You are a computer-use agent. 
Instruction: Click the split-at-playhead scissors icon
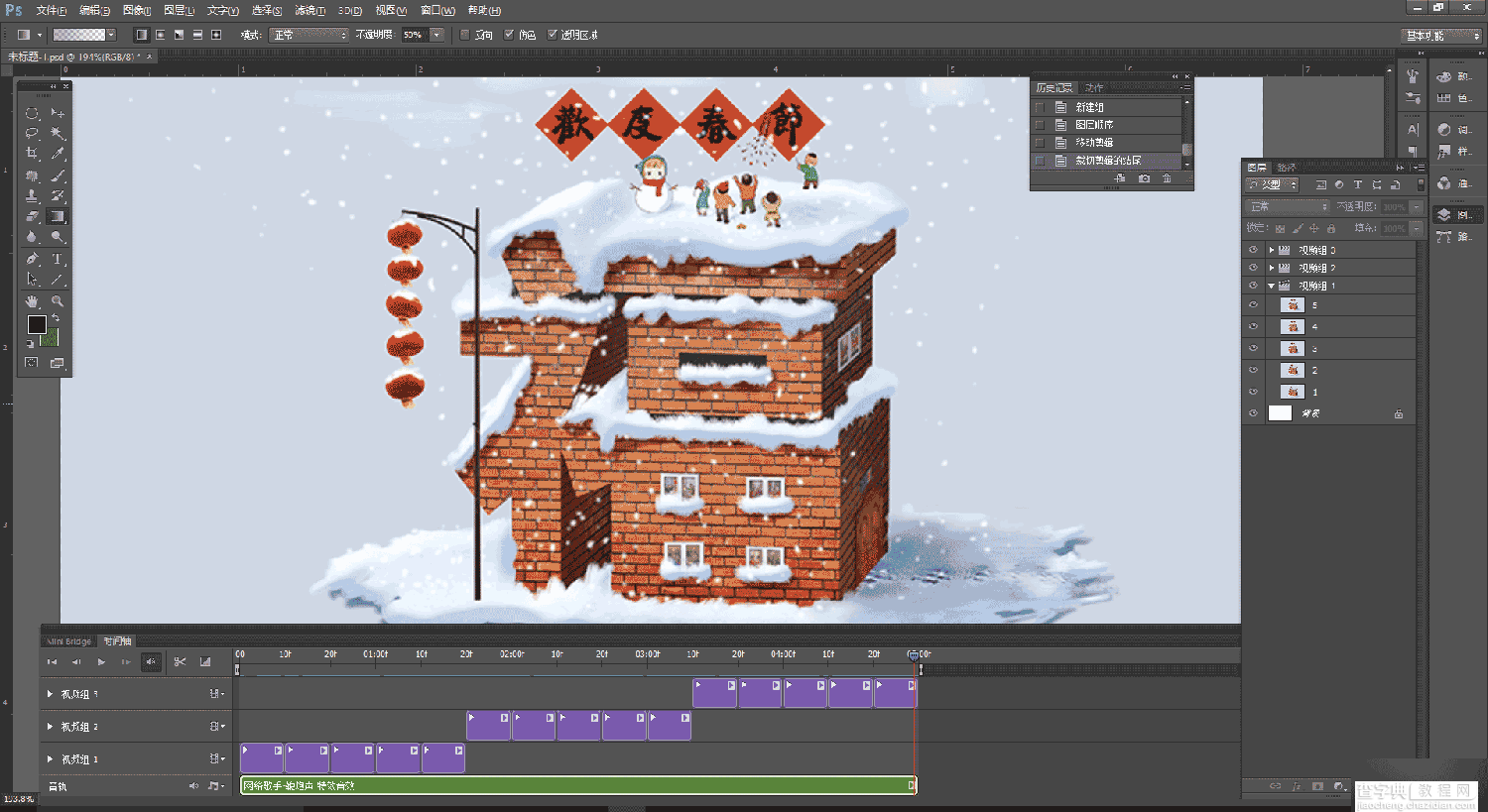coord(180,661)
